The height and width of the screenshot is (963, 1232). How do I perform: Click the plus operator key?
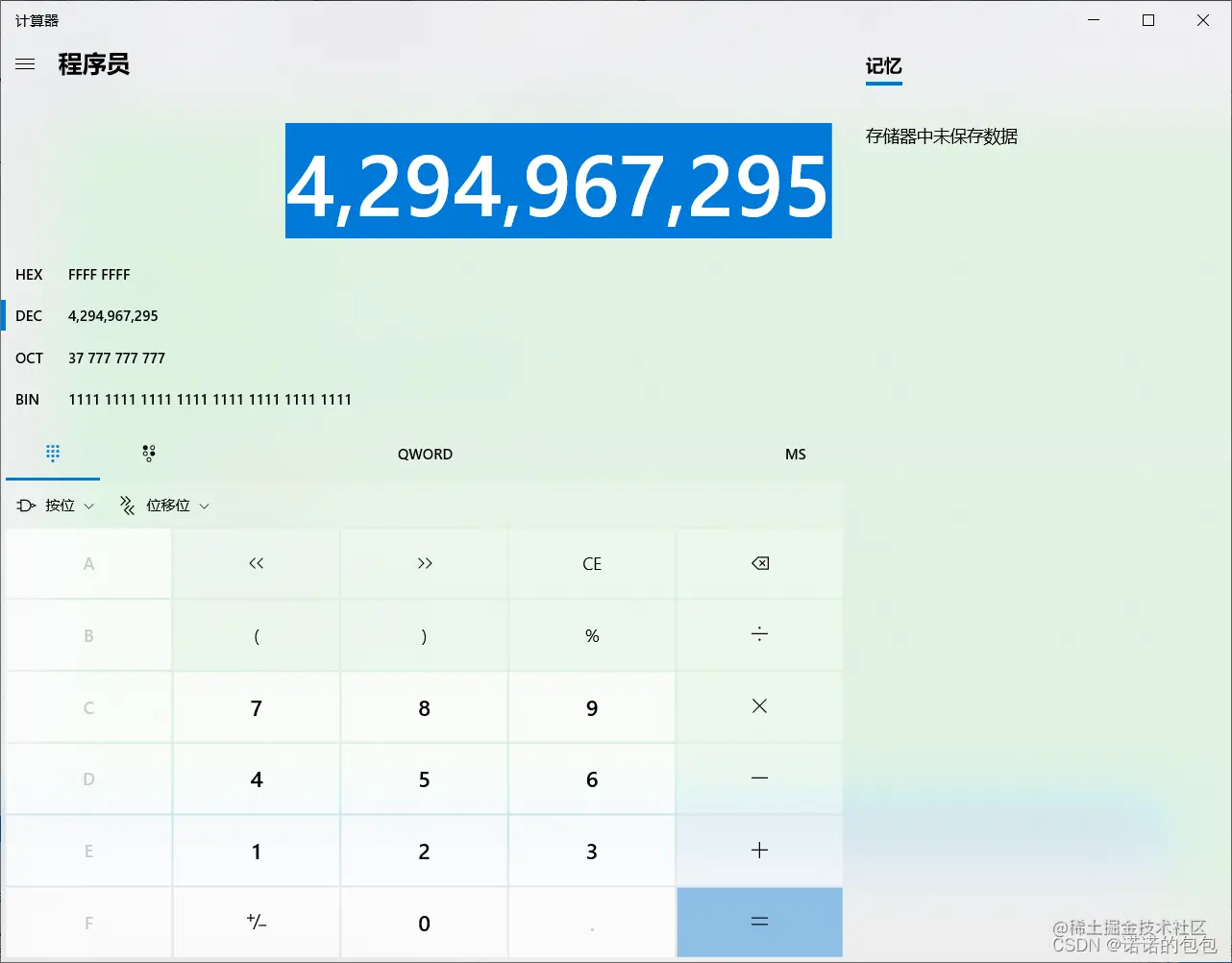point(759,851)
